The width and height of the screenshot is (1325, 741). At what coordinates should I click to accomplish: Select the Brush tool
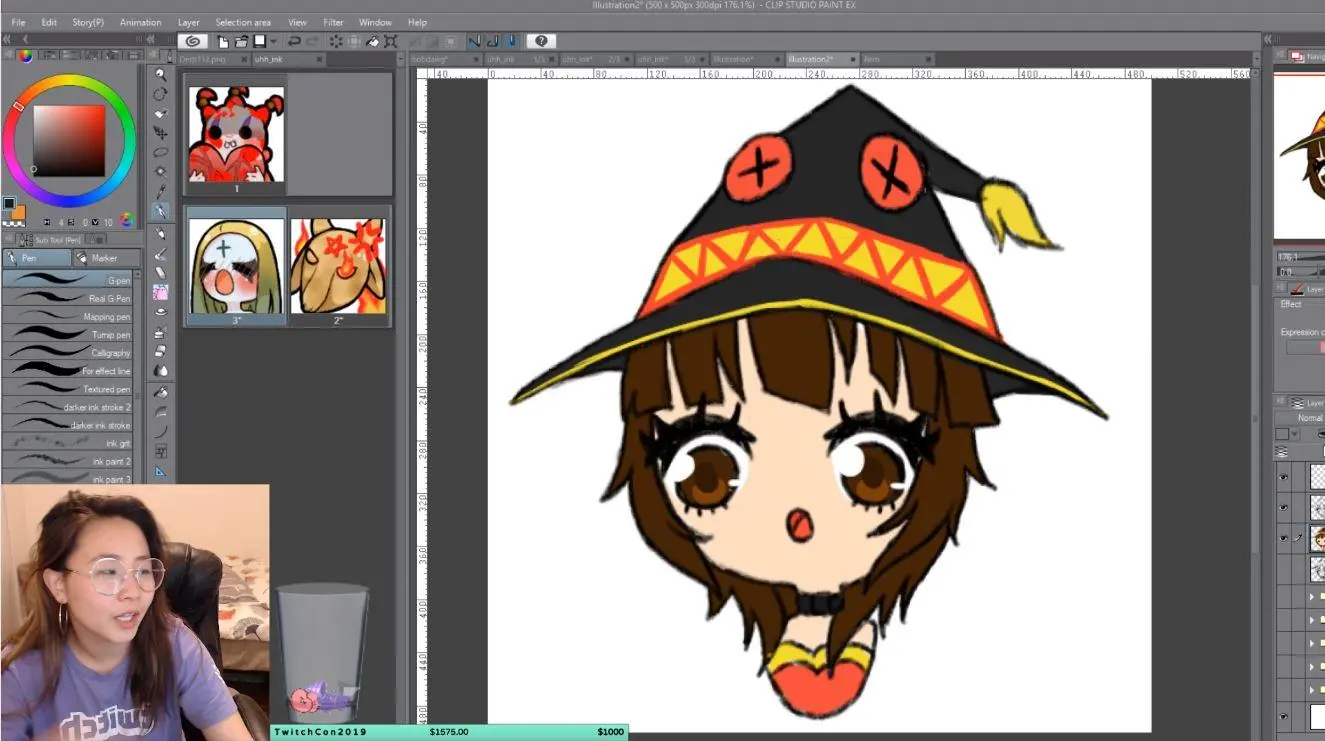coord(160,253)
